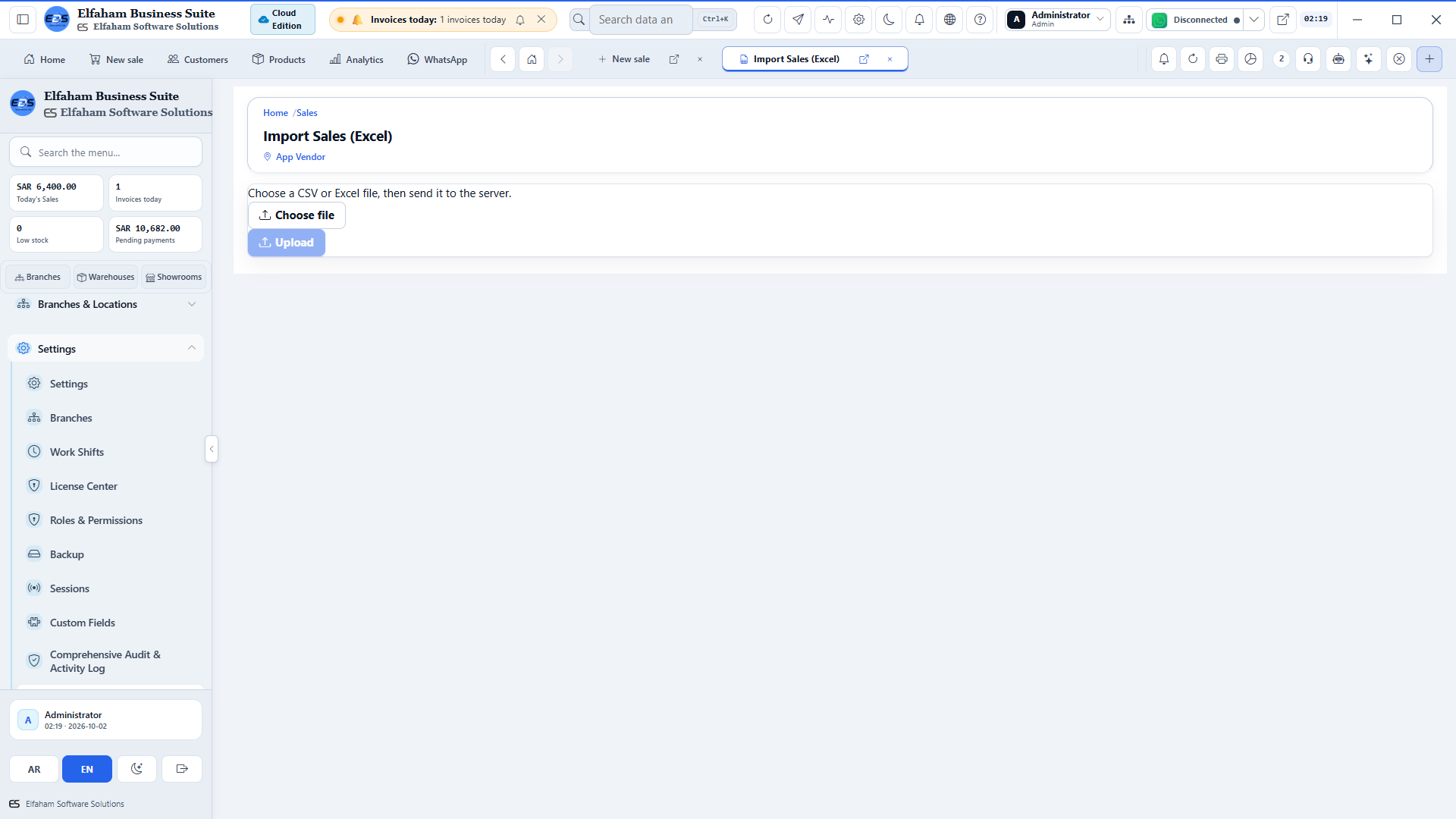Click the branch network icon beside Administrator
Image resolution: width=1456 pixels, height=819 pixels.
click(1129, 20)
